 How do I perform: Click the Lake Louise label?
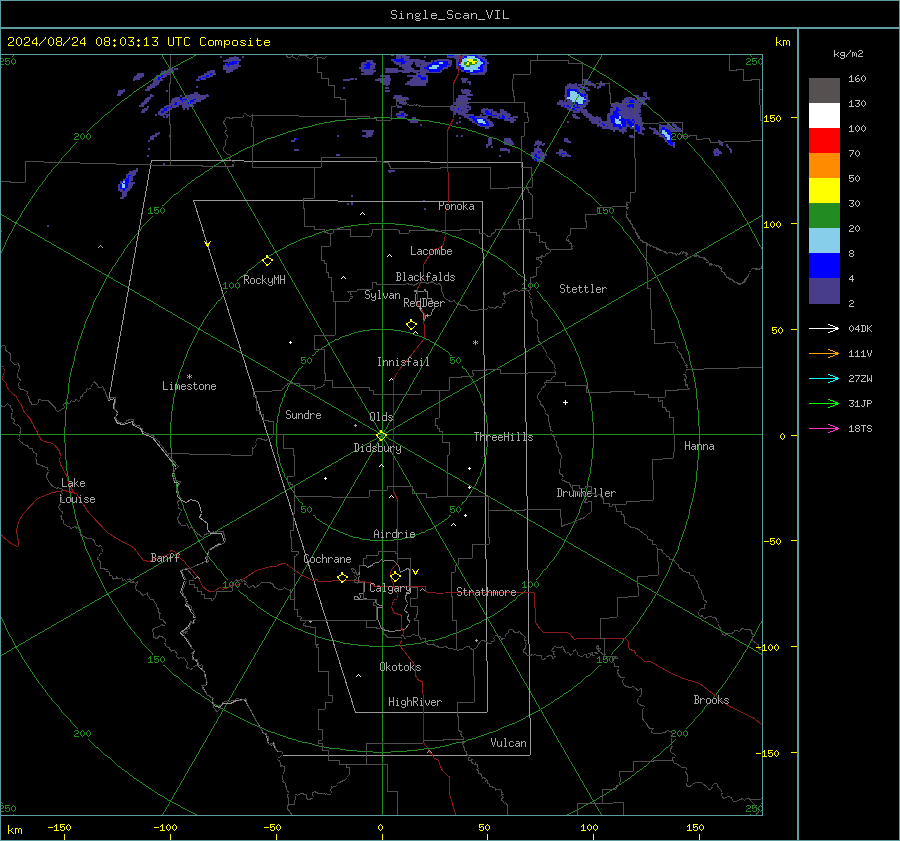pos(77,491)
